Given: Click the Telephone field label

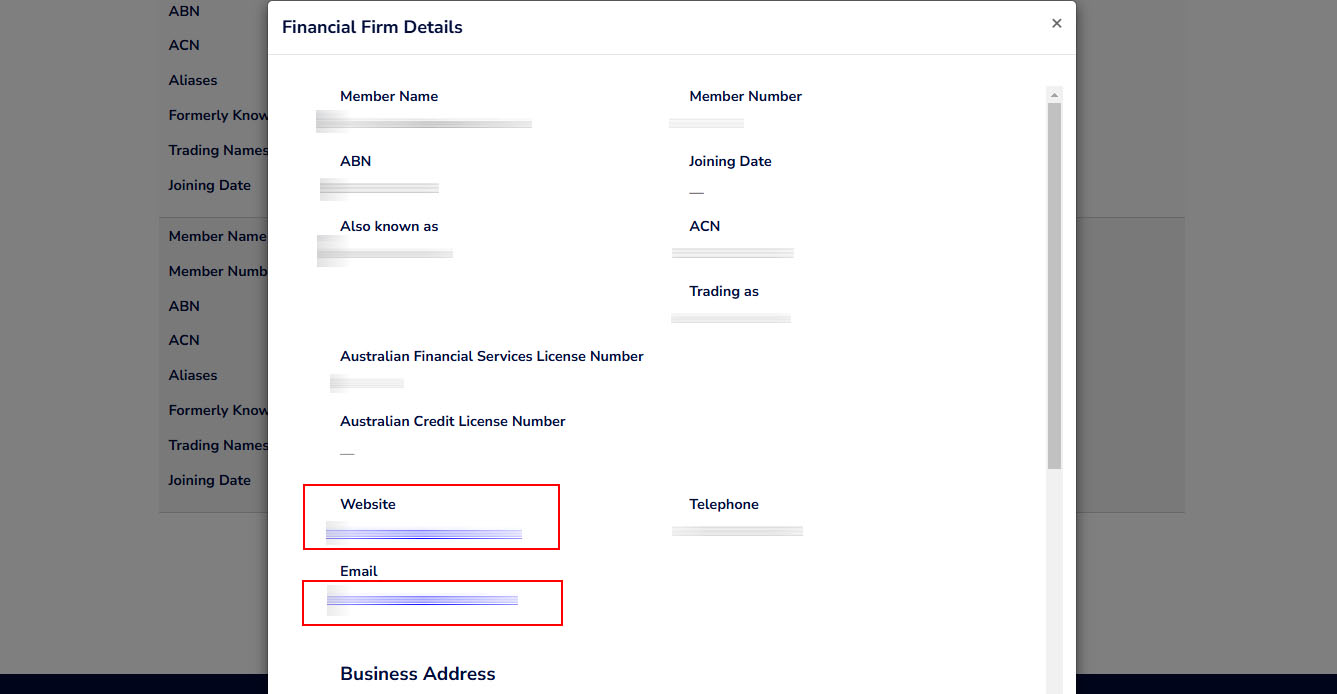Looking at the screenshot, I should pos(724,504).
